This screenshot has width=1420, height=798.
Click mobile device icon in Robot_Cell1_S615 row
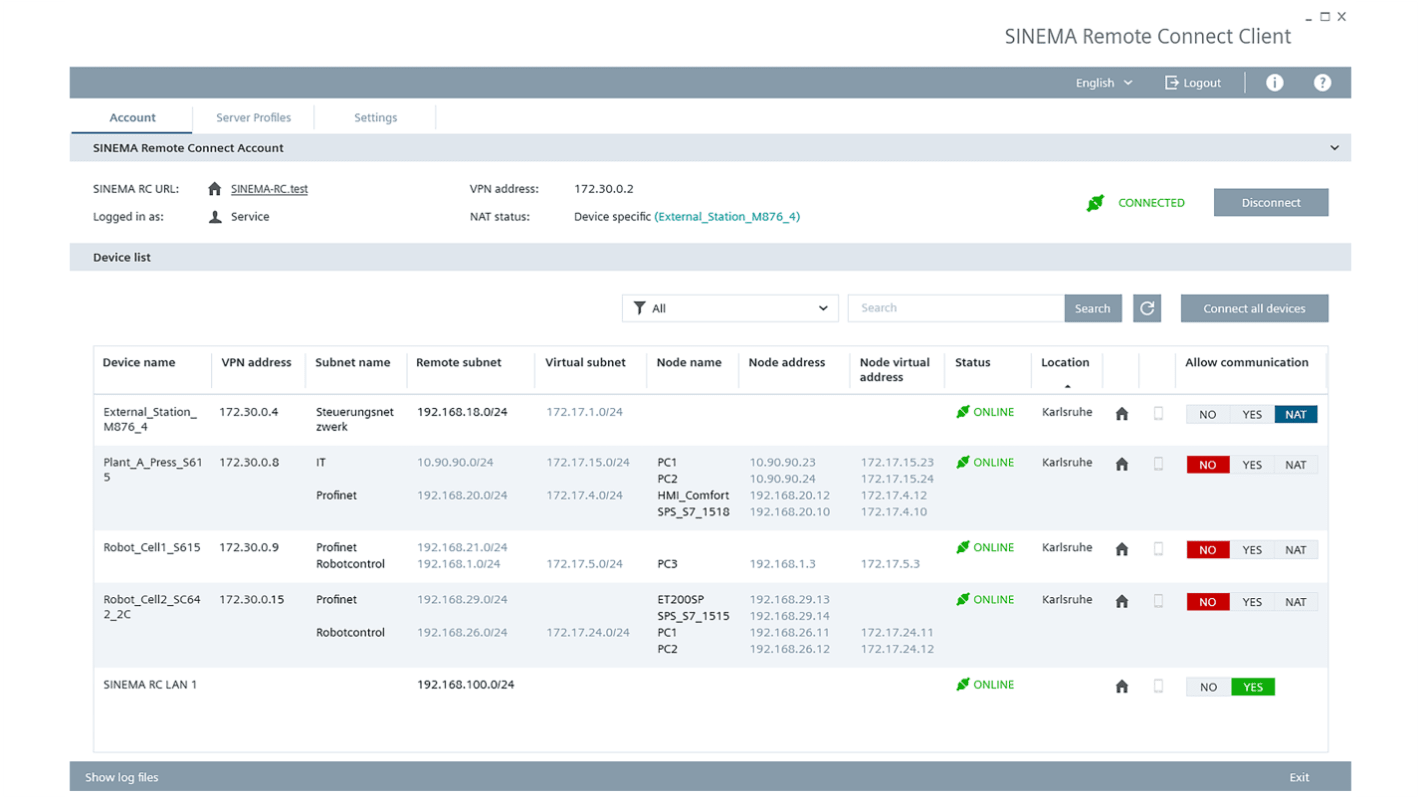pos(1158,548)
